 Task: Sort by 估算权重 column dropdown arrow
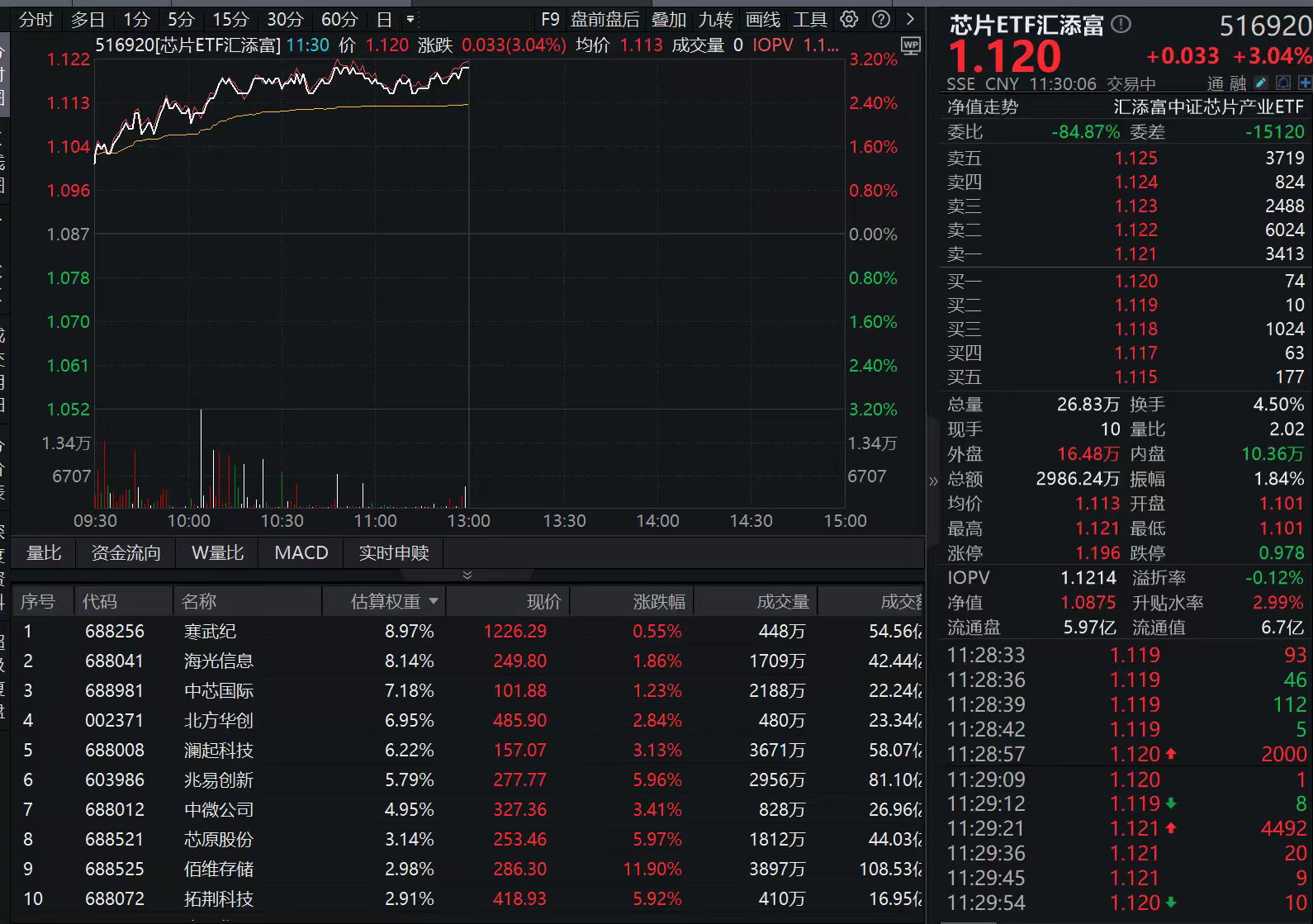434,601
